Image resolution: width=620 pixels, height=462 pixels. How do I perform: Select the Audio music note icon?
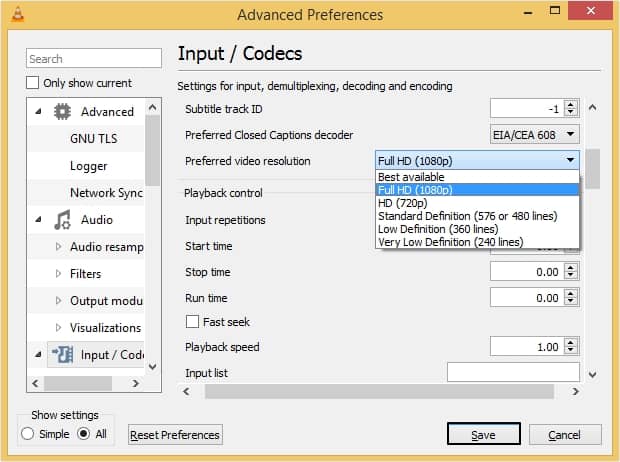click(x=62, y=220)
